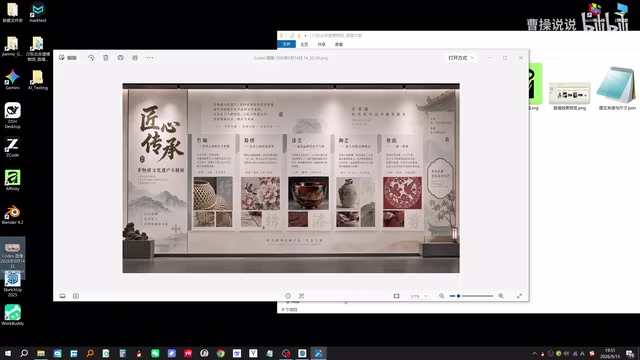Click the displayed exhibition wall image

click(x=291, y=178)
